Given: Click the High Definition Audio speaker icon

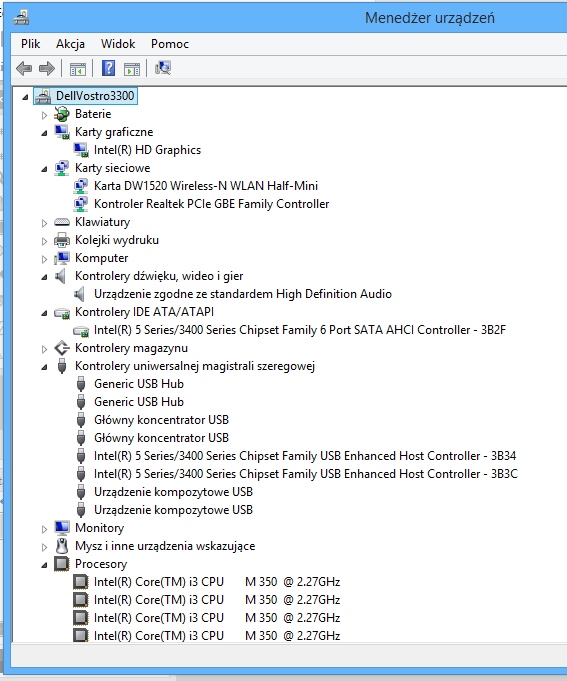Looking at the screenshot, I should (x=79, y=294).
